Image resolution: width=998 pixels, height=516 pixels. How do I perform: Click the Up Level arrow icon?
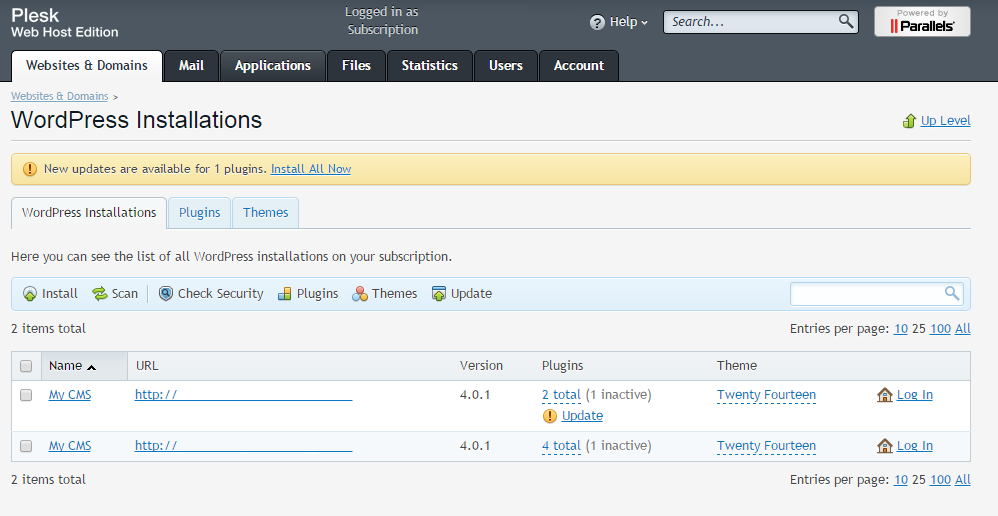pyautogui.click(x=910, y=121)
